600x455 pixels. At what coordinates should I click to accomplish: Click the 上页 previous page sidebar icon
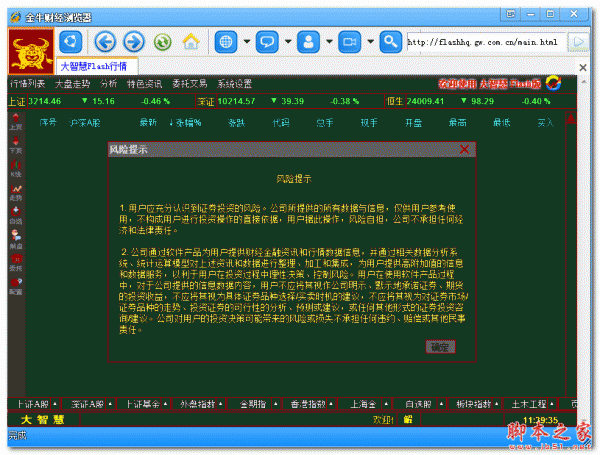coord(16,122)
